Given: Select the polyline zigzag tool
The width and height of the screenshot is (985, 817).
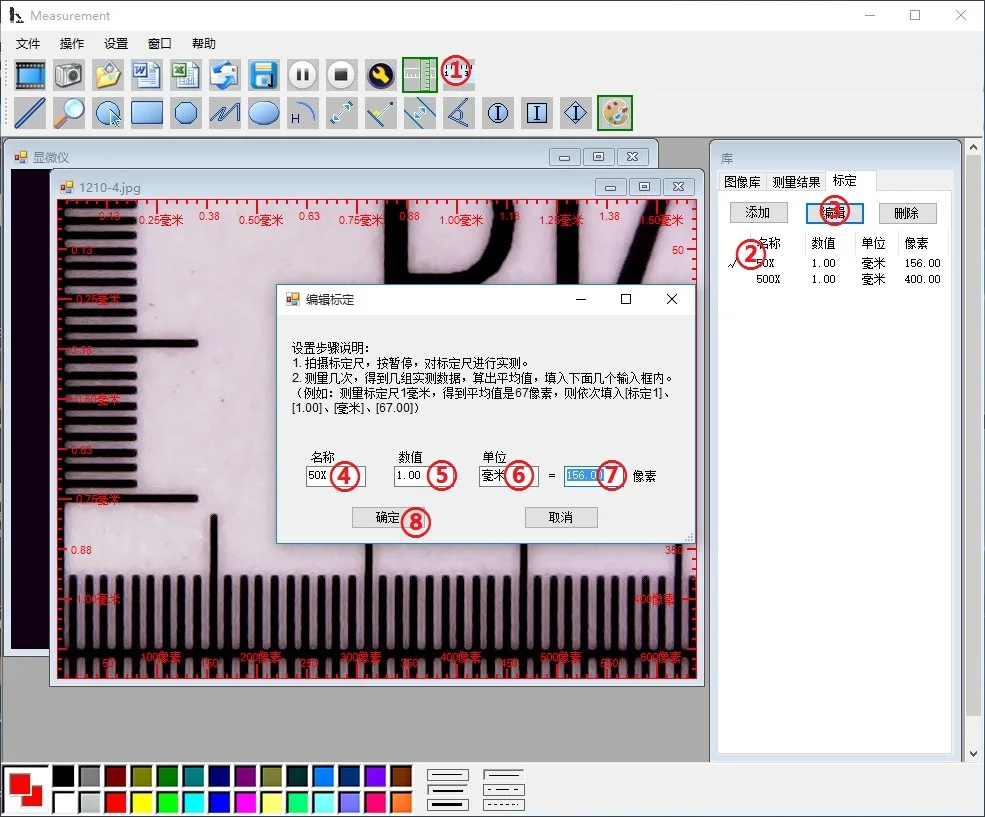Looking at the screenshot, I should coord(224,113).
